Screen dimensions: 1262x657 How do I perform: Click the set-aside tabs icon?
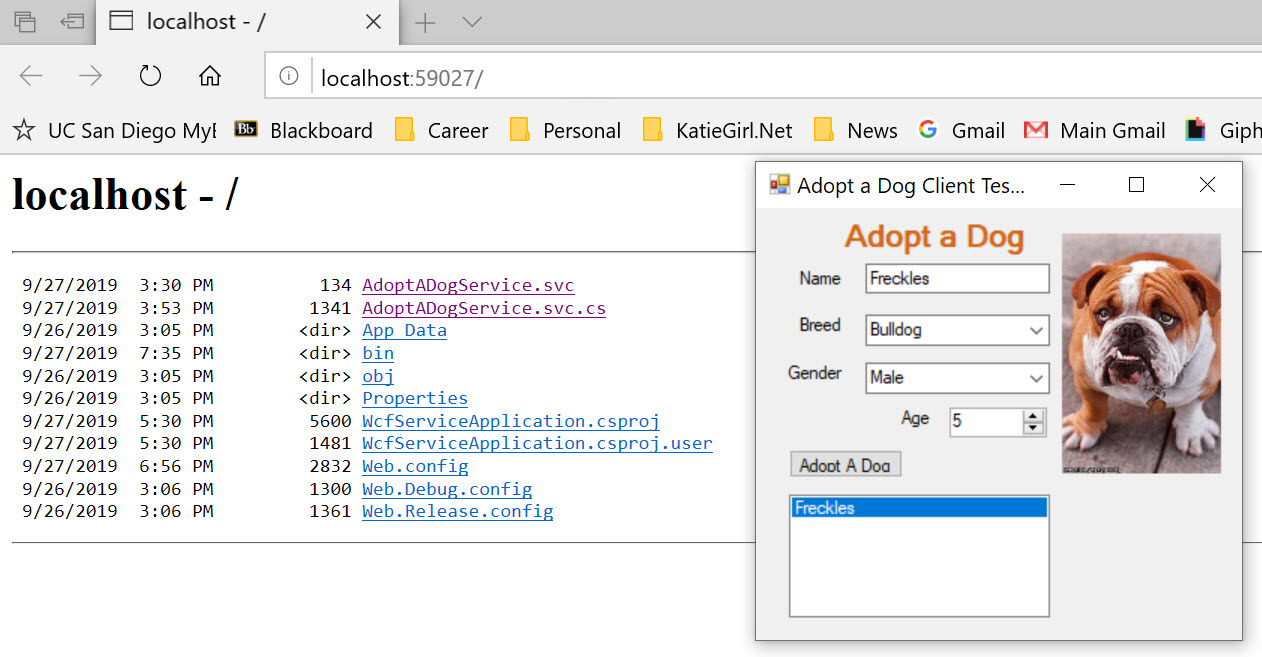tap(71, 21)
